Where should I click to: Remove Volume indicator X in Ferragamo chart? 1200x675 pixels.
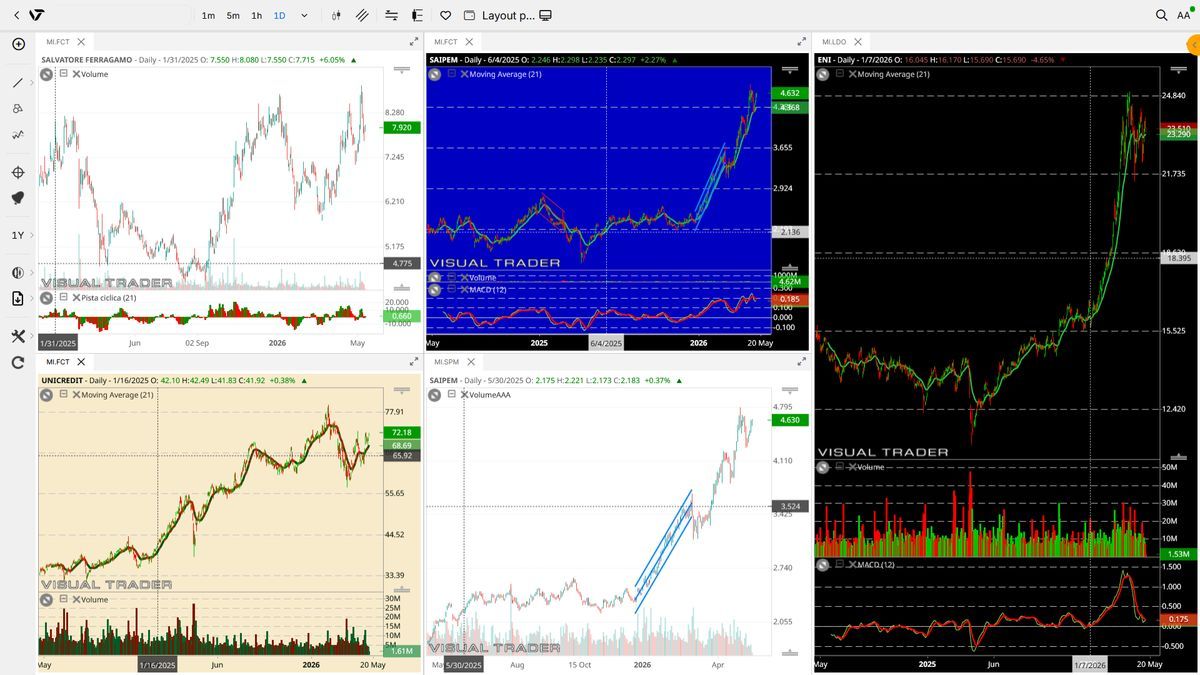pyautogui.click(x=77, y=74)
